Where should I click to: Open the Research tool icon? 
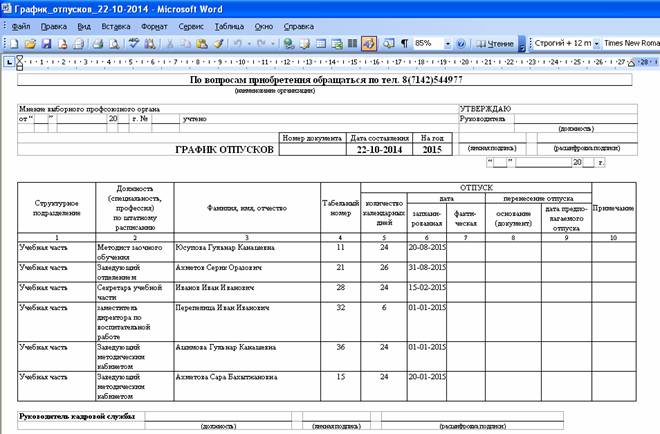[150, 43]
